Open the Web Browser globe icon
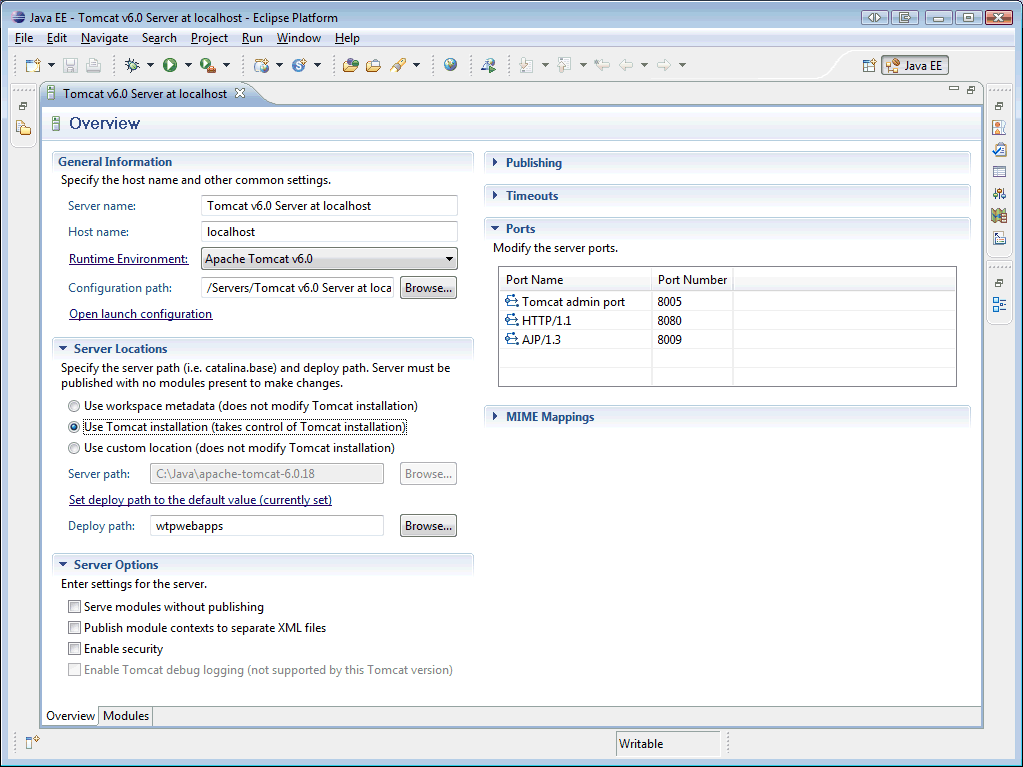Image resolution: width=1023 pixels, height=767 pixels. pos(450,65)
